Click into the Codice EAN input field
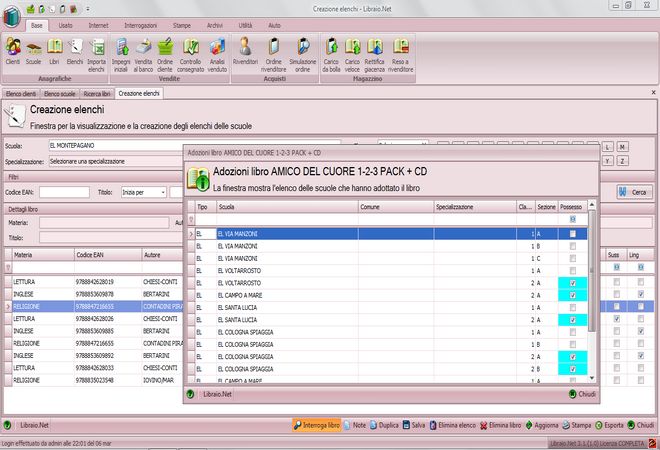The height and width of the screenshot is (450, 660). 64,192
